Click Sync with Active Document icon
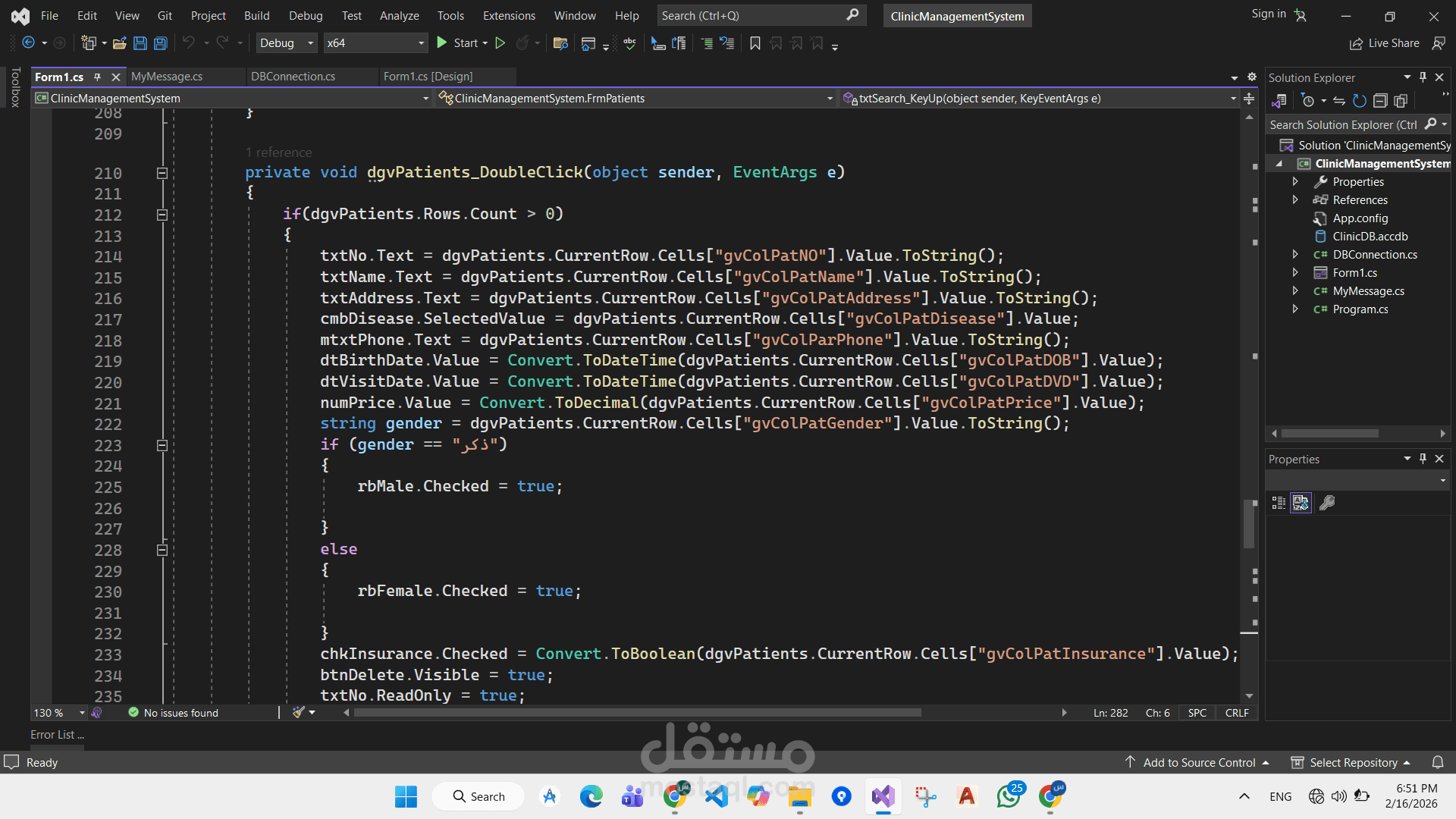Viewport: 1456px width, 819px height. tap(1339, 101)
